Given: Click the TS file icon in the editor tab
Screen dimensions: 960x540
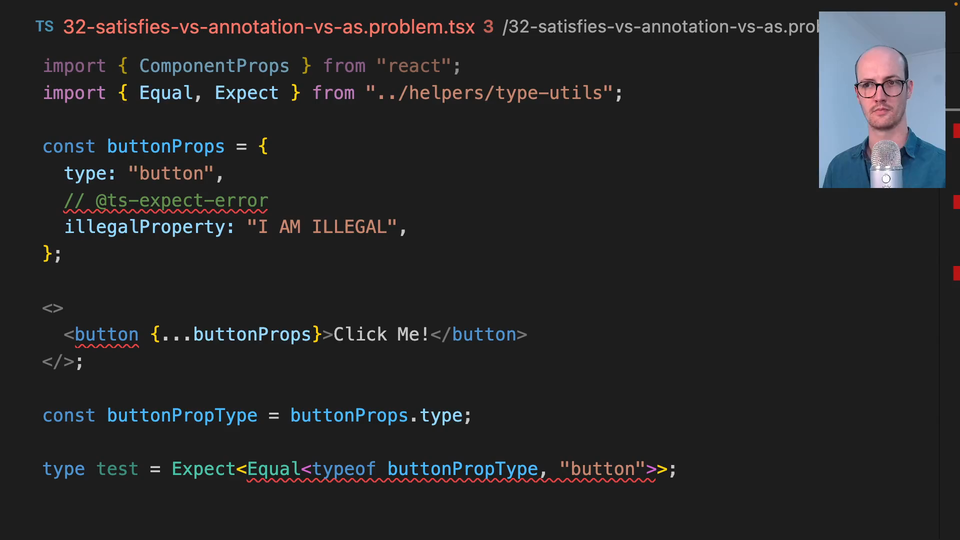Looking at the screenshot, I should (x=44, y=26).
